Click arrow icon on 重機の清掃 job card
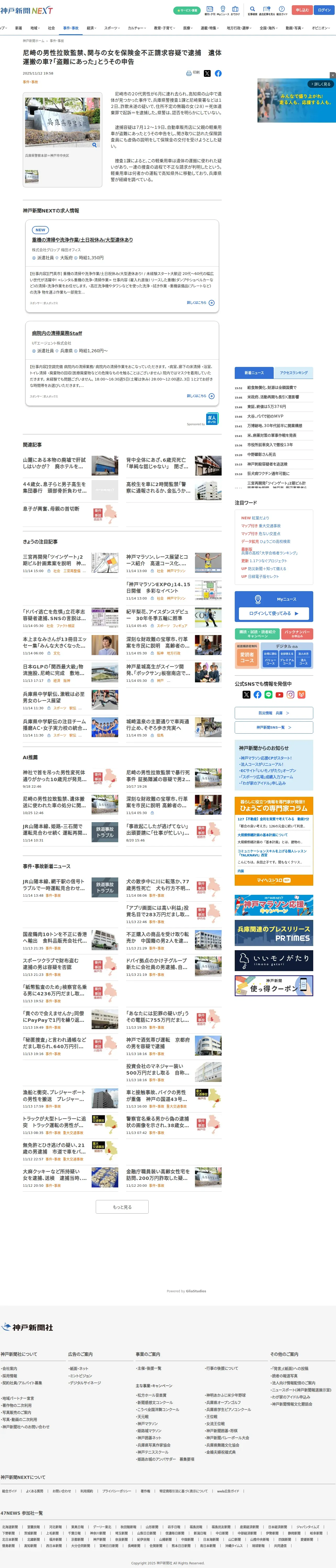336x1568 pixels. tap(212, 303)
